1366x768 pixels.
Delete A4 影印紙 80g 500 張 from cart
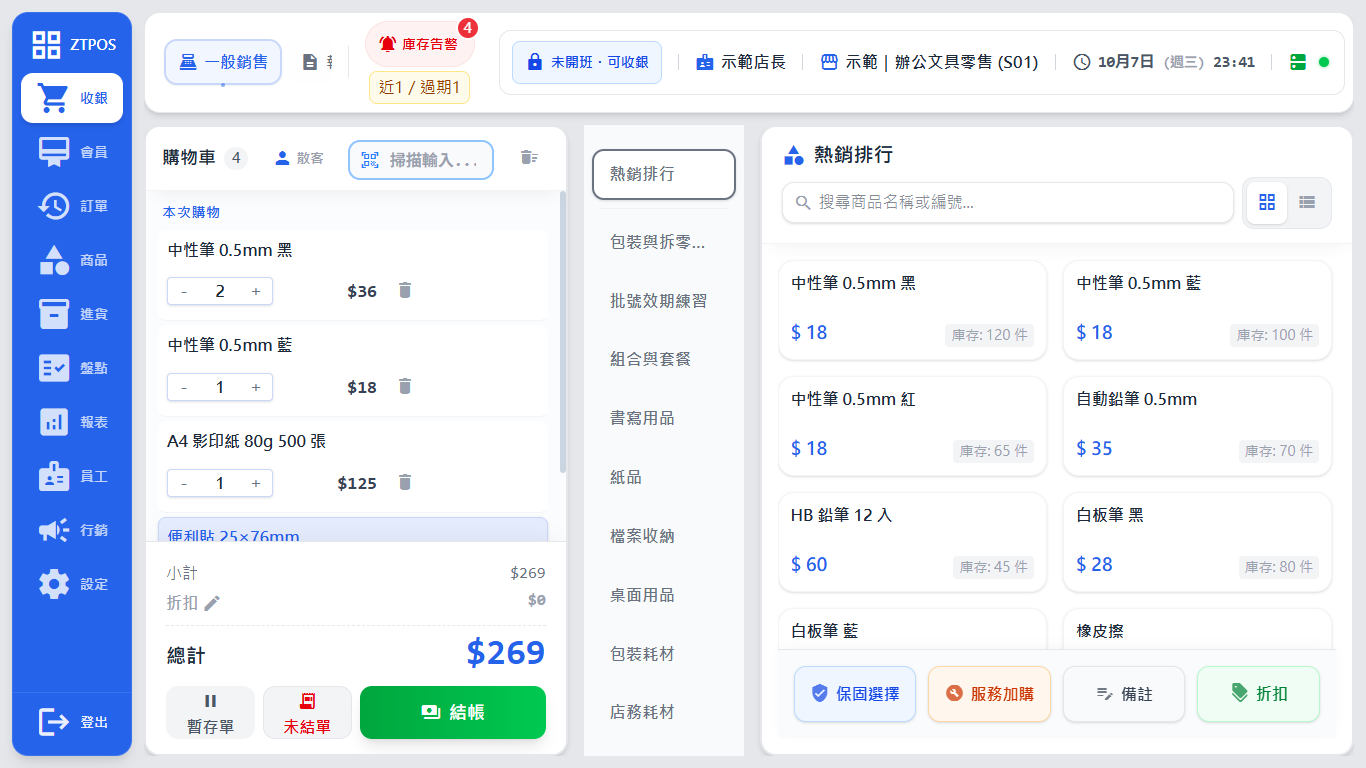(x=405, y=482)
